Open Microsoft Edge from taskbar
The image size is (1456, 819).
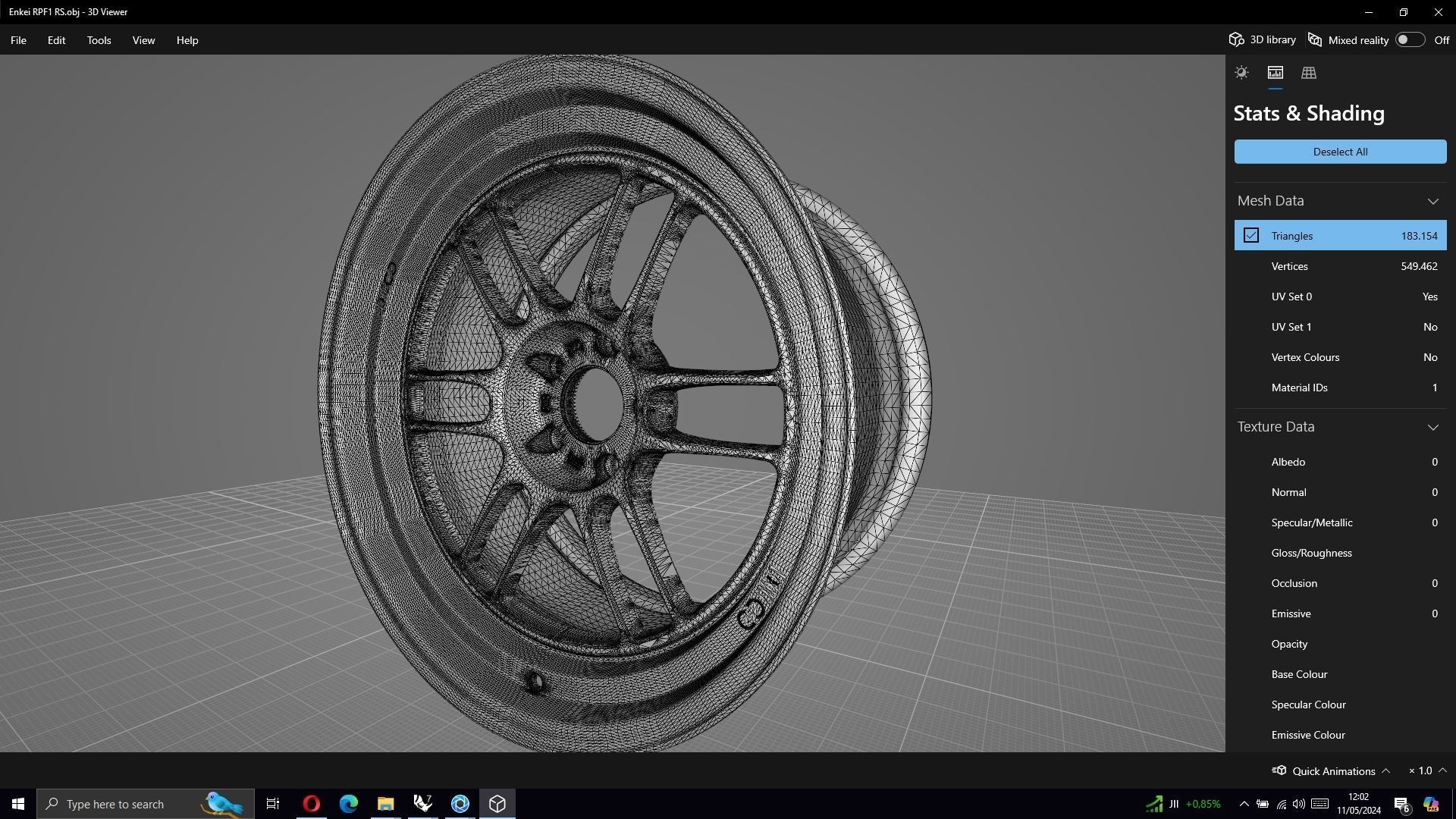pyautogui.click(x=348, y=804)
